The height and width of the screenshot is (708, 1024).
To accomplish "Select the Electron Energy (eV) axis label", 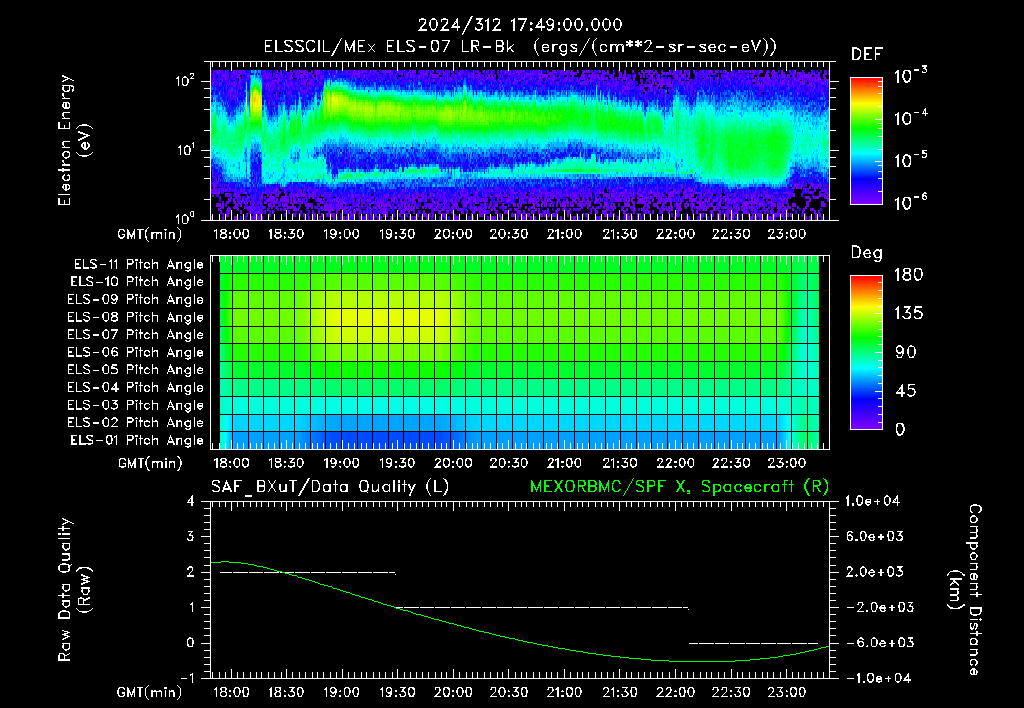I will tap(74, 140).
